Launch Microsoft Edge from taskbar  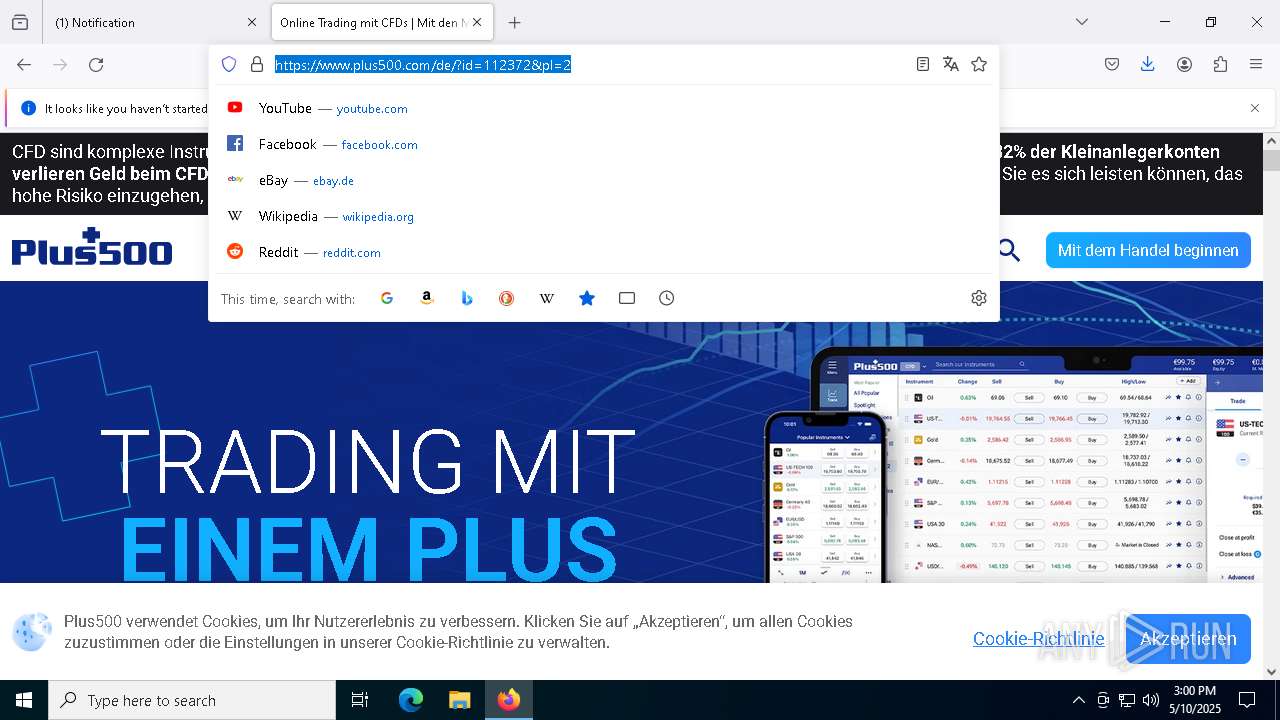tap(411, 700)
